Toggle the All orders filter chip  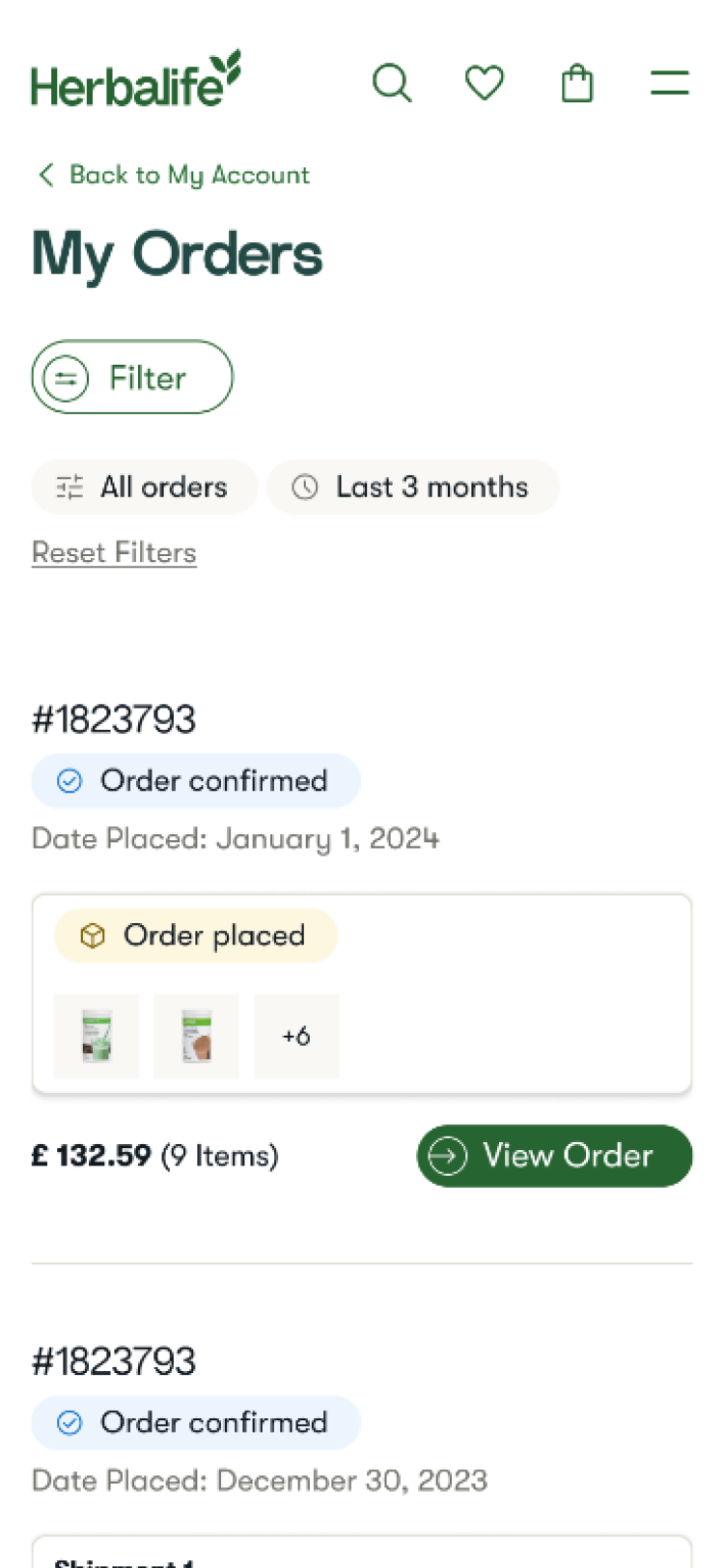tap(144, 488)
